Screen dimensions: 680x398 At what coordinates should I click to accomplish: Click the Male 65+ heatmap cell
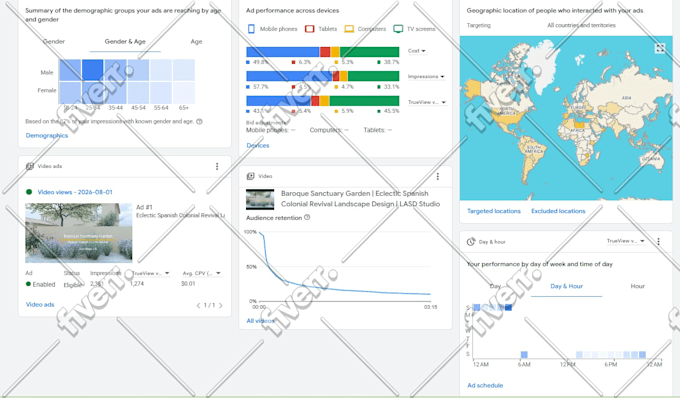(x=184, y=70)
